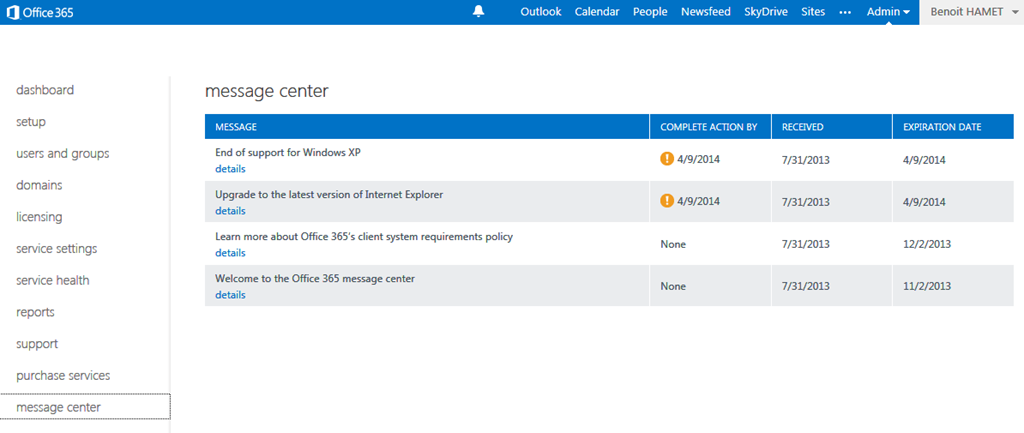The image size is (1024, 433).
Task: Select users and groups in sidebar
Action: tap(63, 154)
